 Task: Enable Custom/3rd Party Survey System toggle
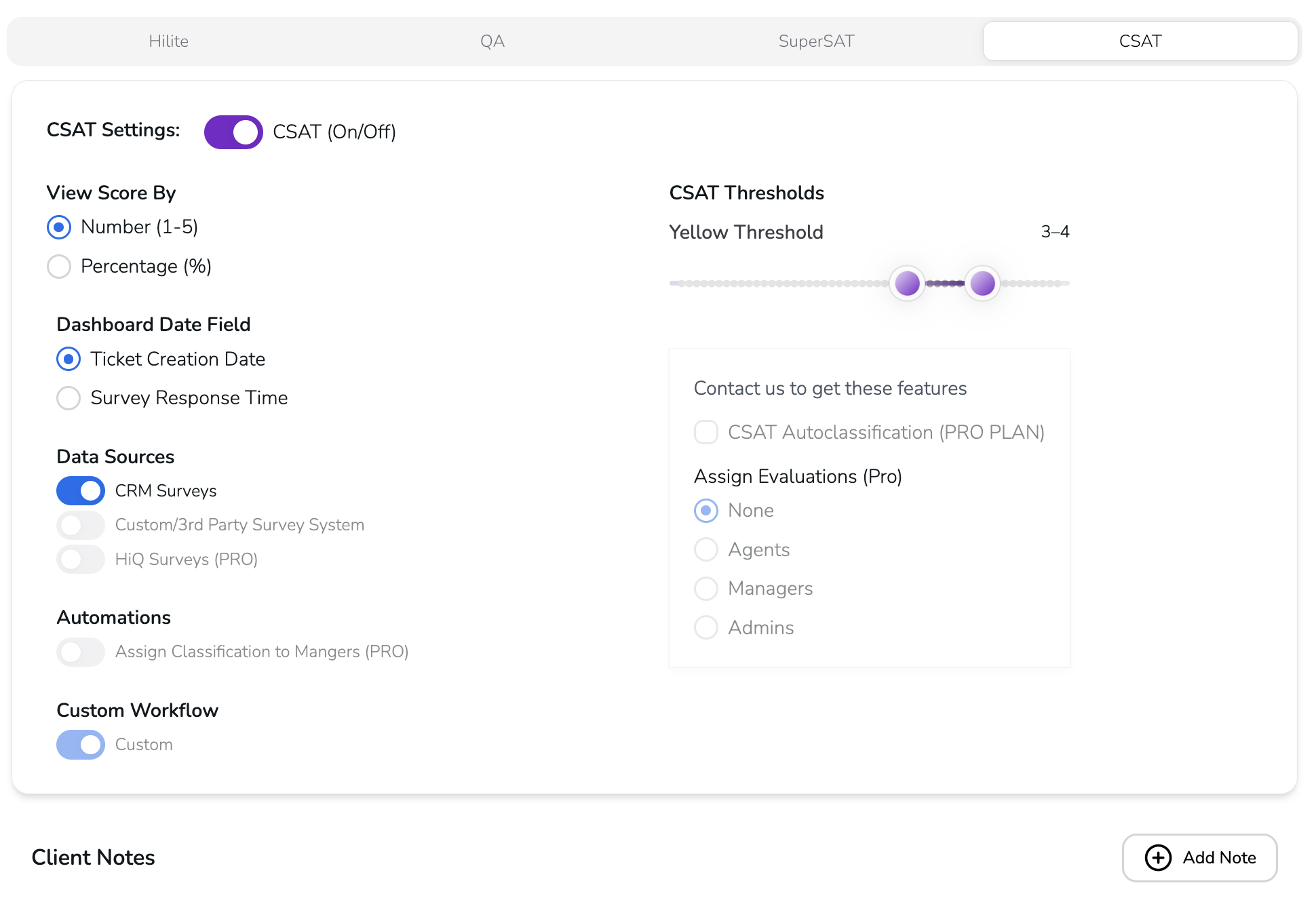(81, 525)
